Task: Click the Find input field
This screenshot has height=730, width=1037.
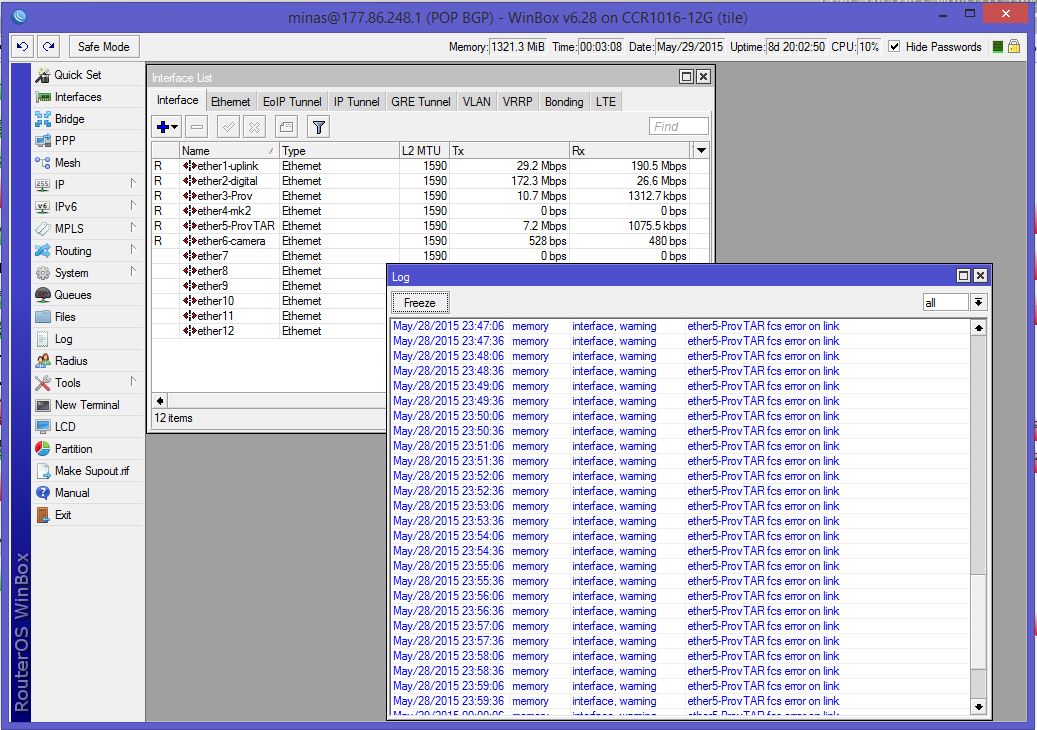Action: (678, 127)
